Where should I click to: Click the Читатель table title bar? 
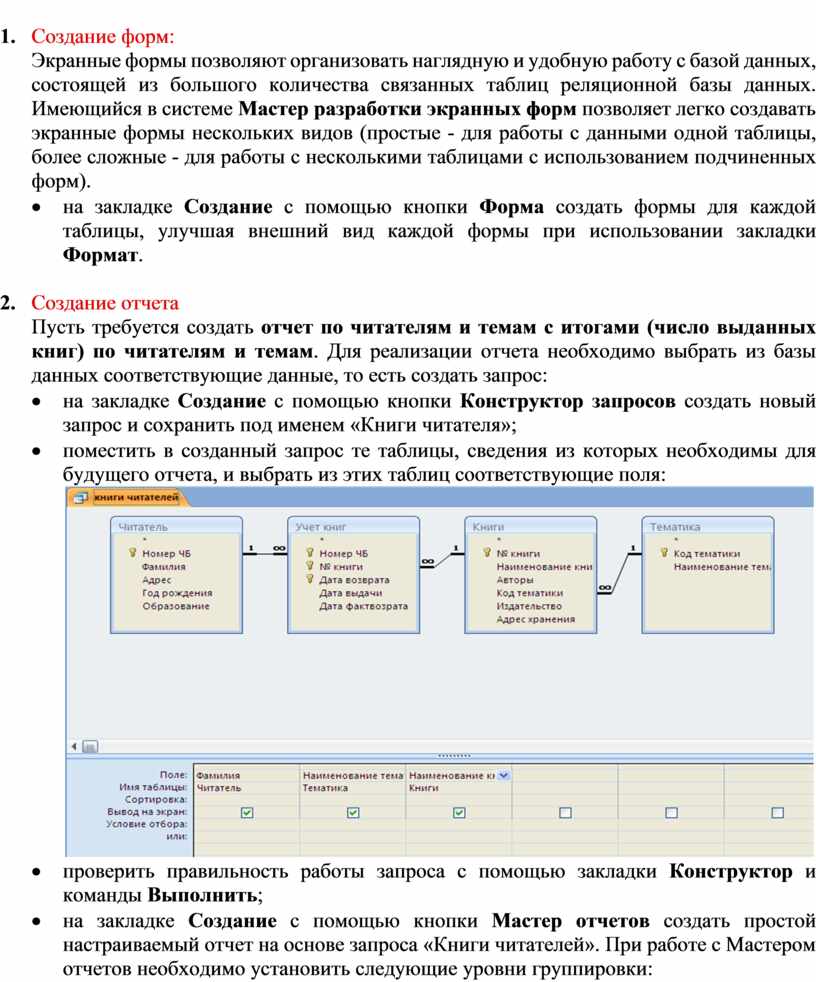pyautogui.click(x=176, y=527)
